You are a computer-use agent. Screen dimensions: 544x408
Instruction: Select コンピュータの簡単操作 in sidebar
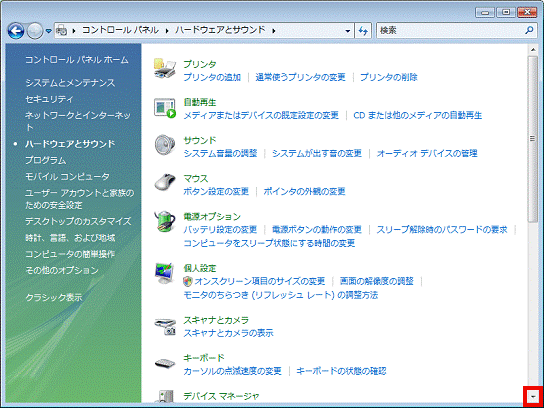(x=70, y=254)
